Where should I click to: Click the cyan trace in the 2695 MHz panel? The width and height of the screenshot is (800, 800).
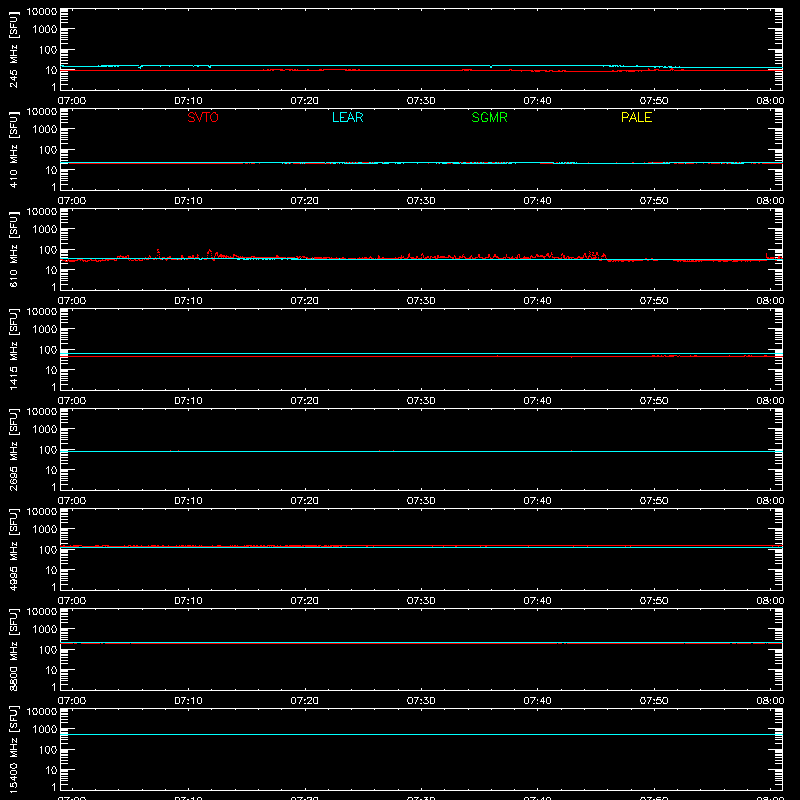pyautogui.click(x=421, y=452)
